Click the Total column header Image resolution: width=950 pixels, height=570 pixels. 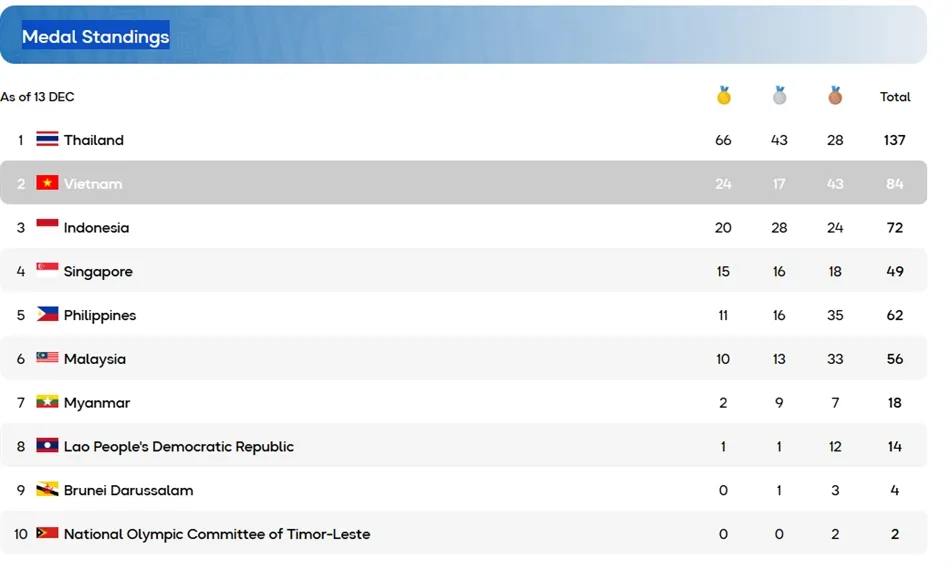[x=895, y=97]
